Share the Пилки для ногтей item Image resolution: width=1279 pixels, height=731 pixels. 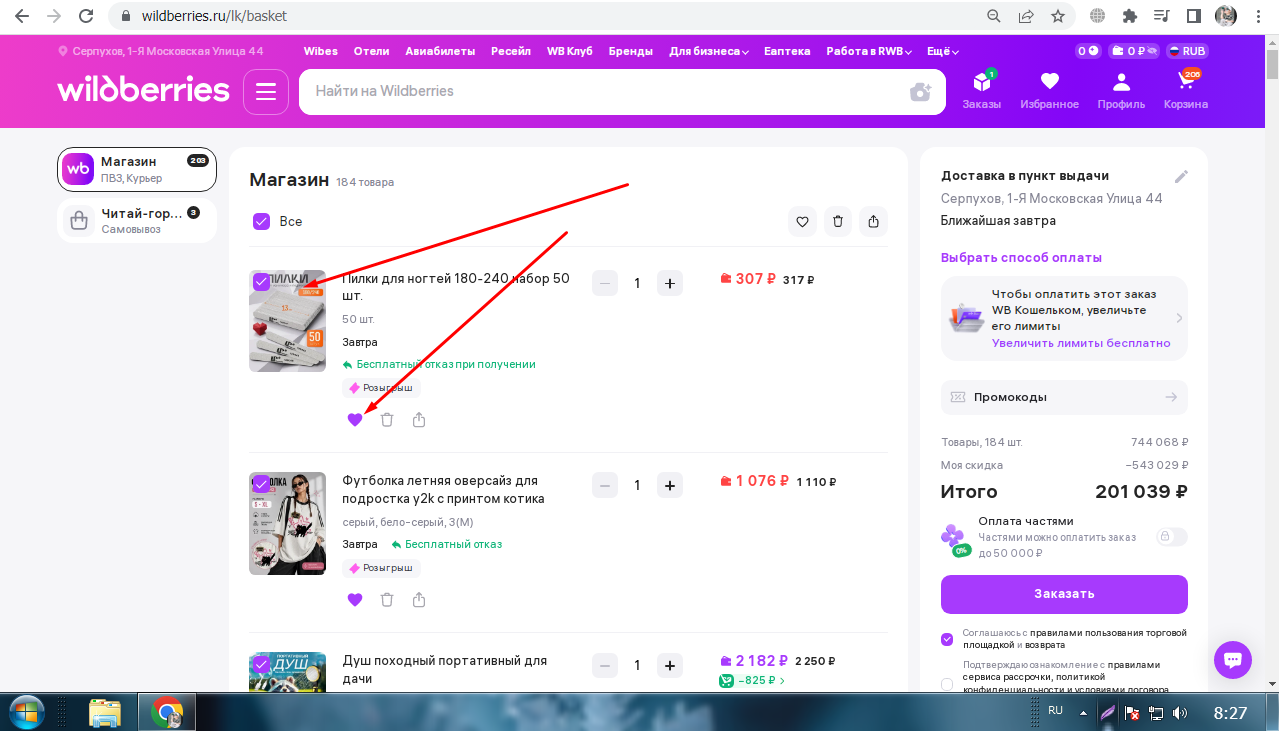(x=419, y=420)
